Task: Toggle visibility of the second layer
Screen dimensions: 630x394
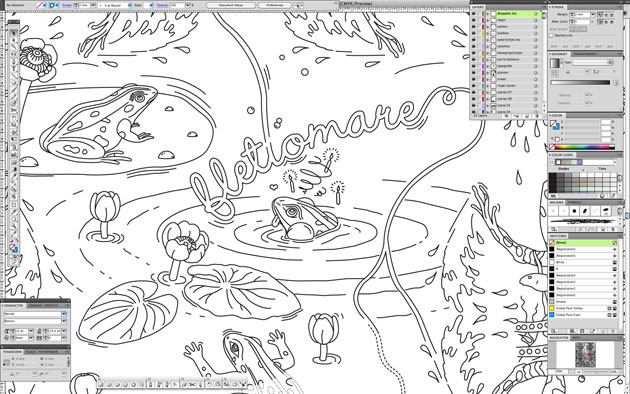Action: [x=474, y=20]
